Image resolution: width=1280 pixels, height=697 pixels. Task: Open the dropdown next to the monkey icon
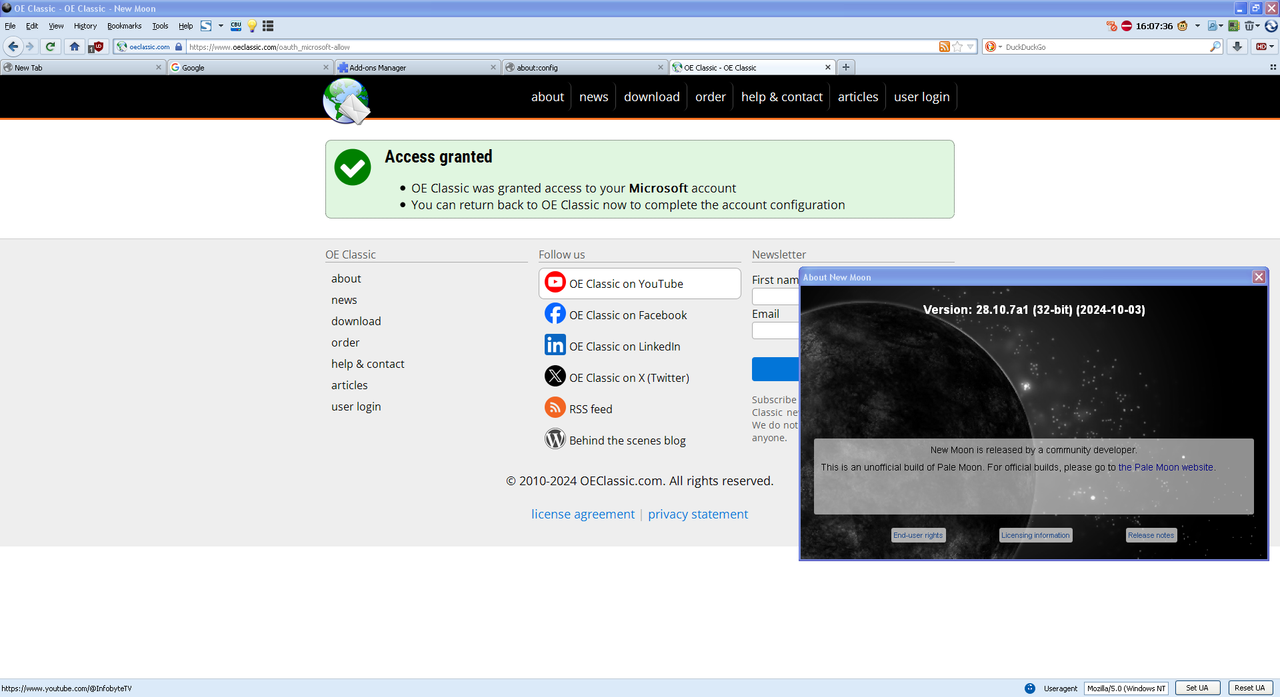tap(1197, 26)
